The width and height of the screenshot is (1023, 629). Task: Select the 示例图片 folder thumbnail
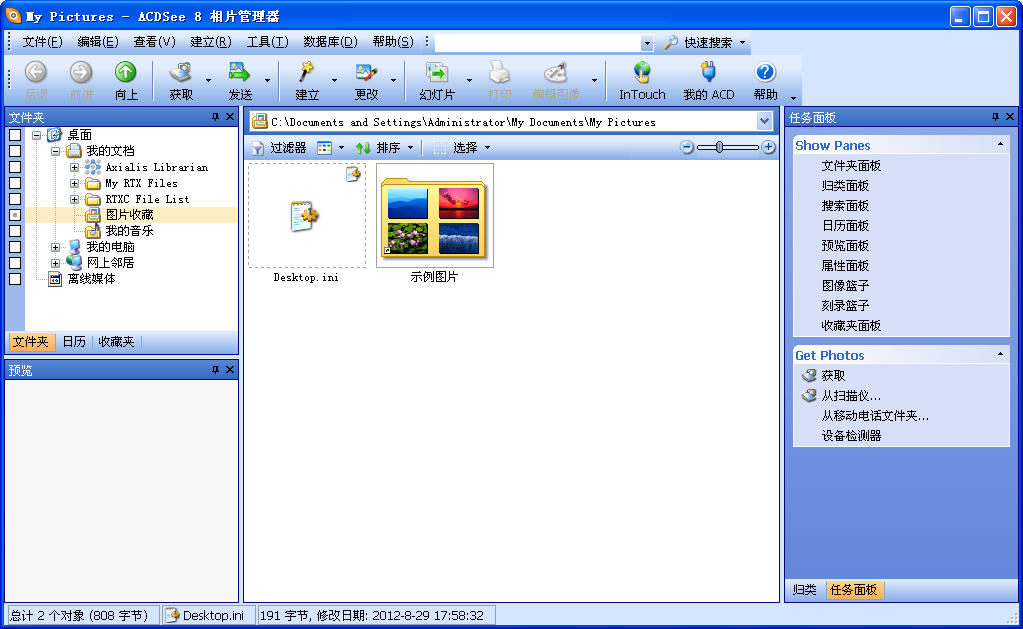pos(435,216)
